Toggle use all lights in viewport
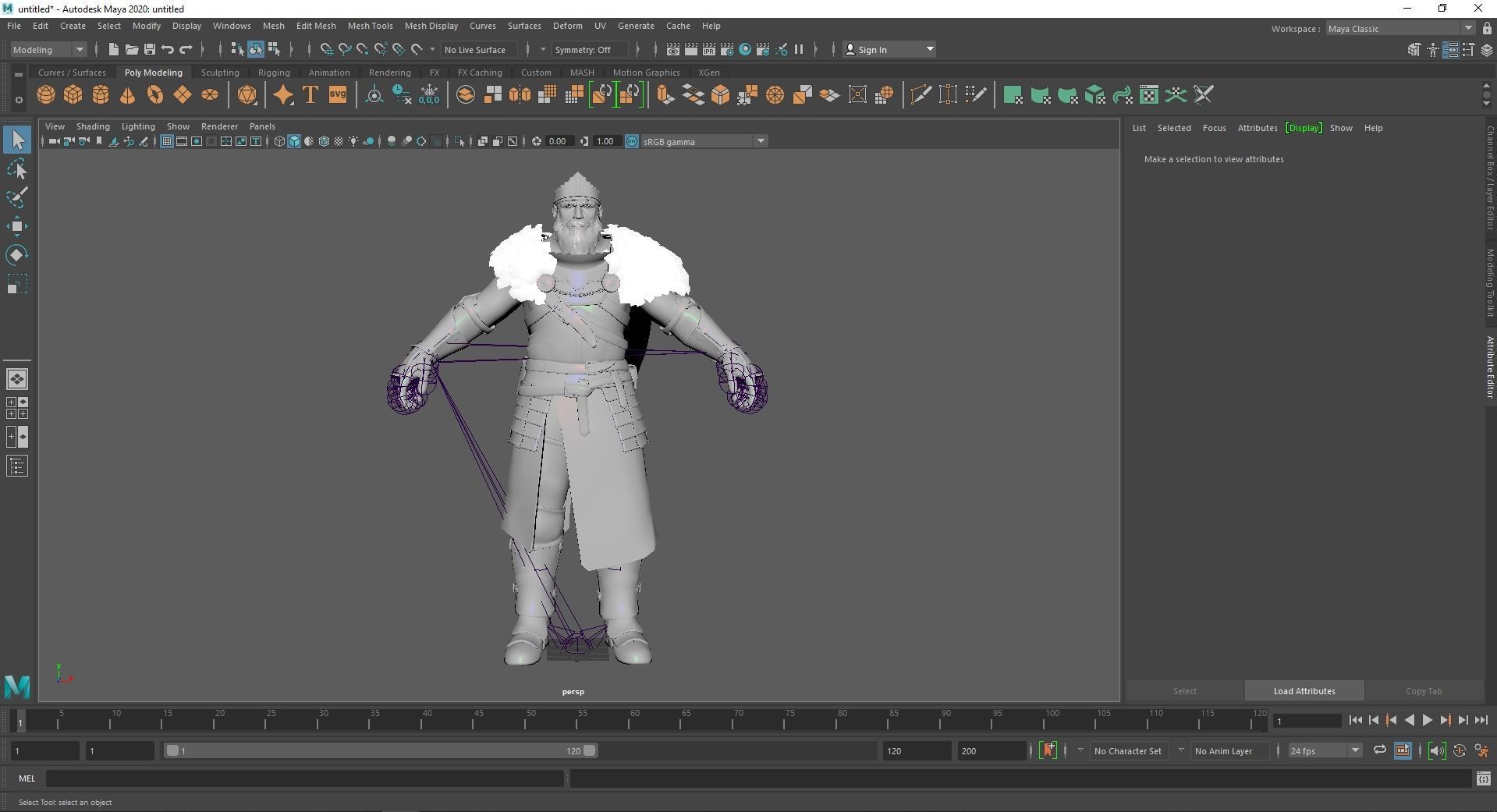 pyautogui.click(x=353, y=141)
